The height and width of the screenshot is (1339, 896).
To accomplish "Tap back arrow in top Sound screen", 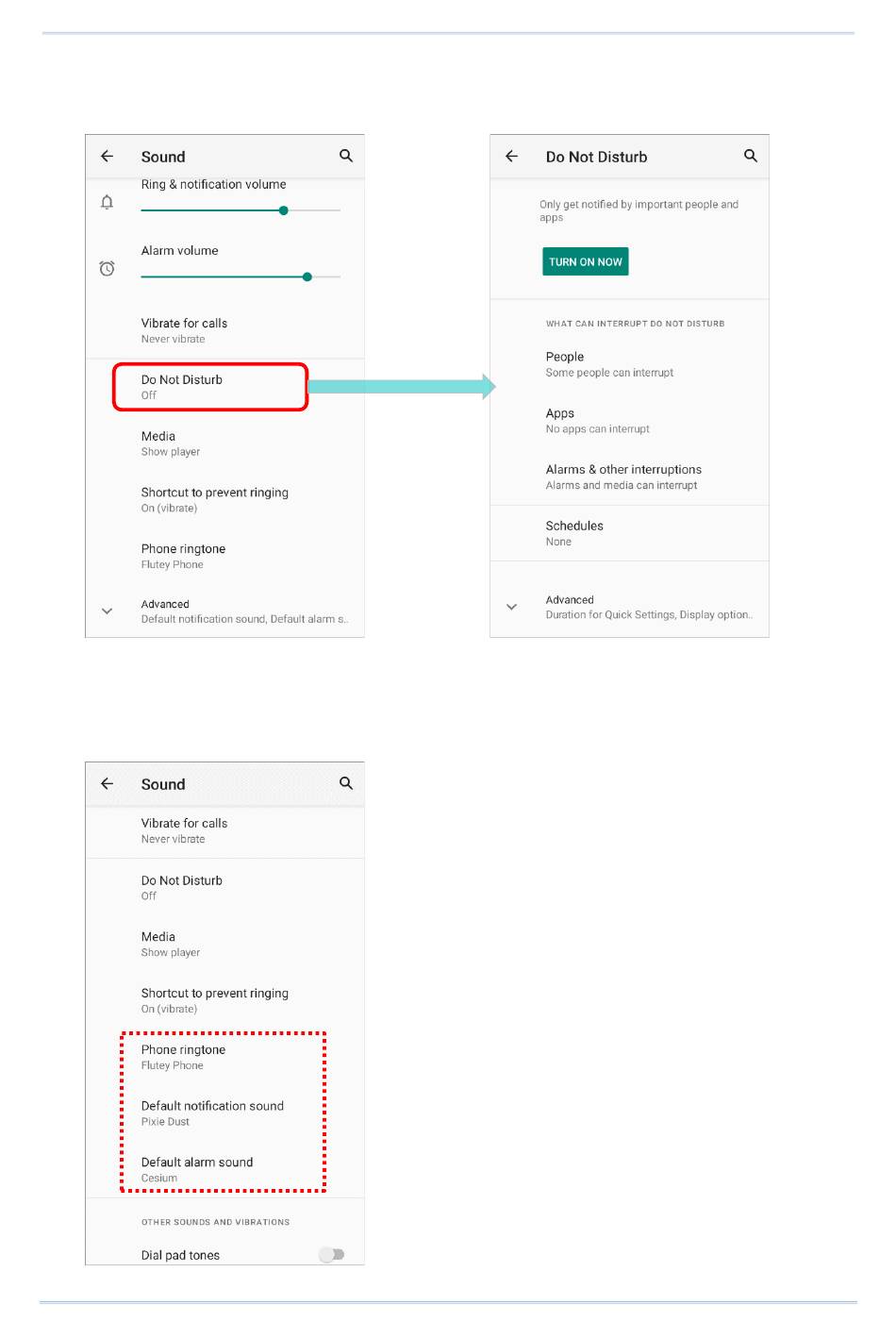I will tap(108, 157).
